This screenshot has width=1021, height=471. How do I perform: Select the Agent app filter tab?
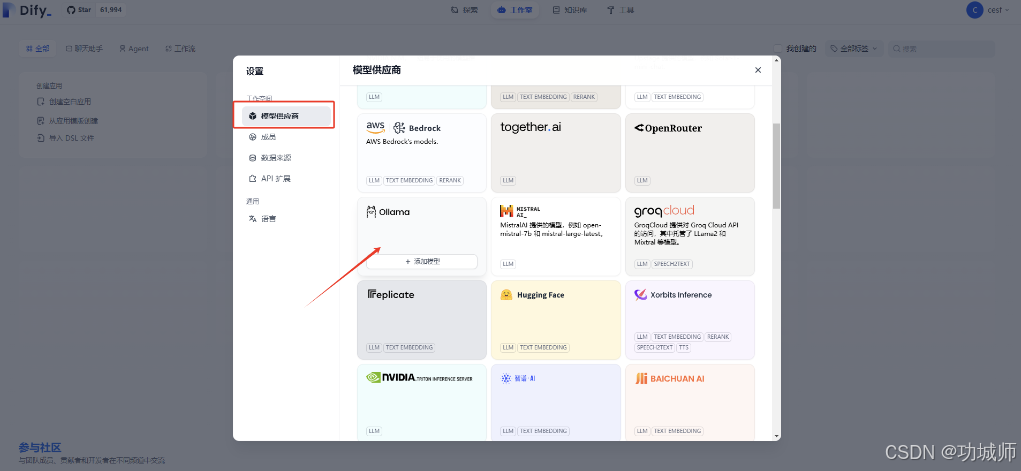coord(134,48)
